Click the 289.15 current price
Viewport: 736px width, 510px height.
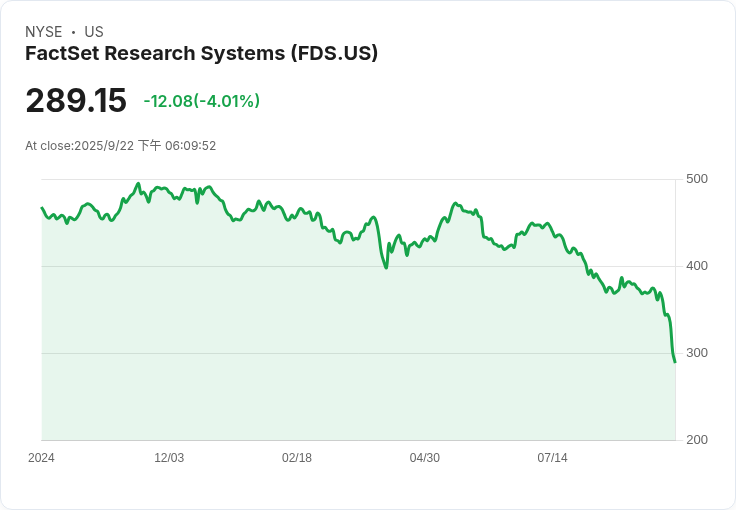tap(76, 100)
